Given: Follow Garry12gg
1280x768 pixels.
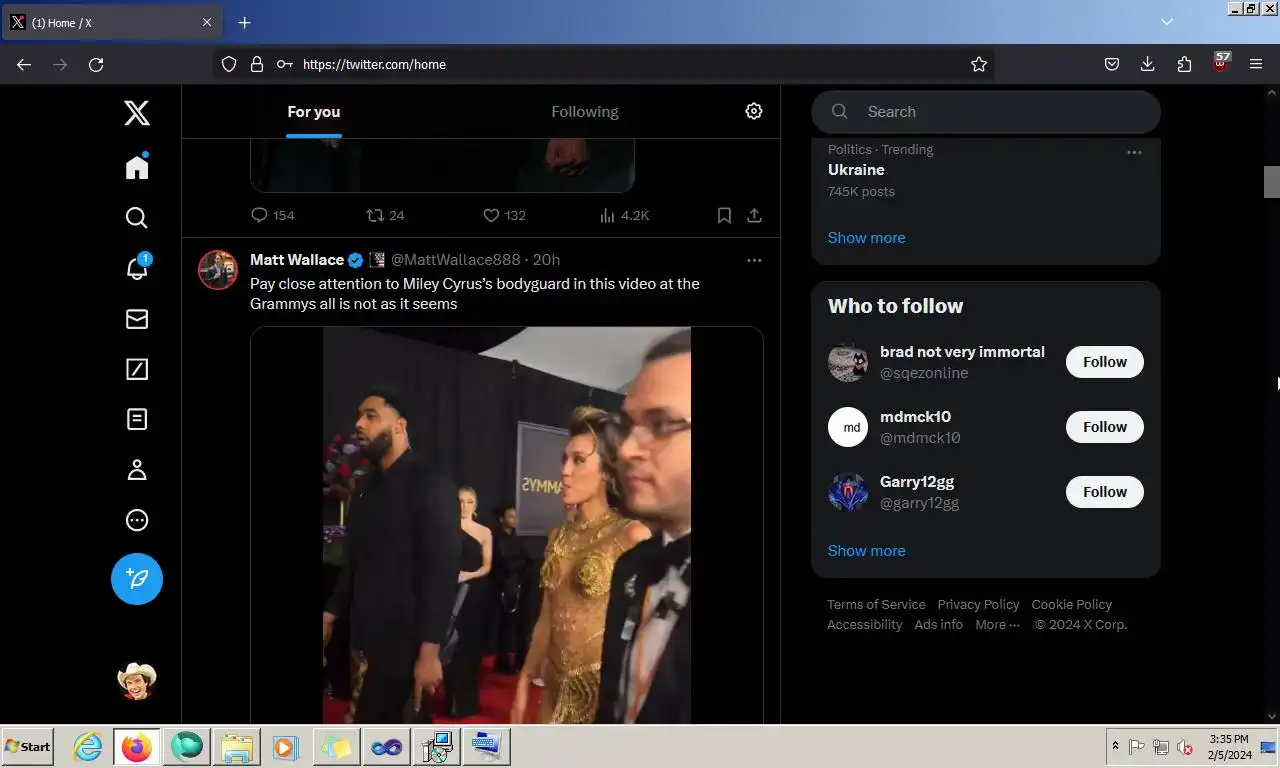Looking at the screenshot, I should [1105, 492].
